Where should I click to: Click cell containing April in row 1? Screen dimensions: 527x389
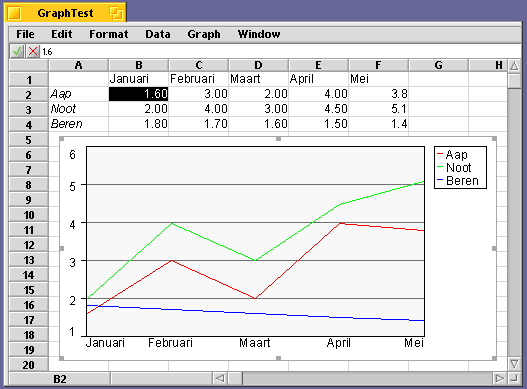click(x=319, y=79)
